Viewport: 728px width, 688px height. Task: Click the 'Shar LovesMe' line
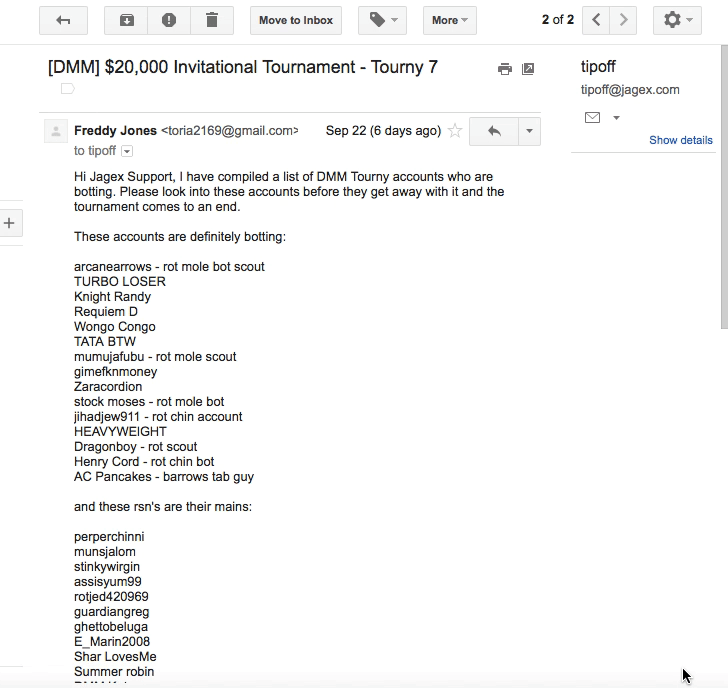115,657
